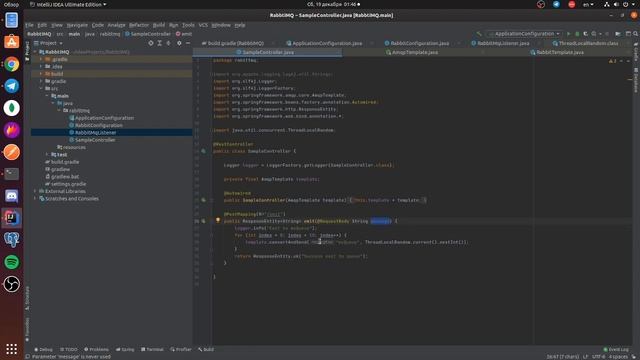Click the Run with Coverage icon
This screenshot has width=640, height=360.
tap(585, 34)
